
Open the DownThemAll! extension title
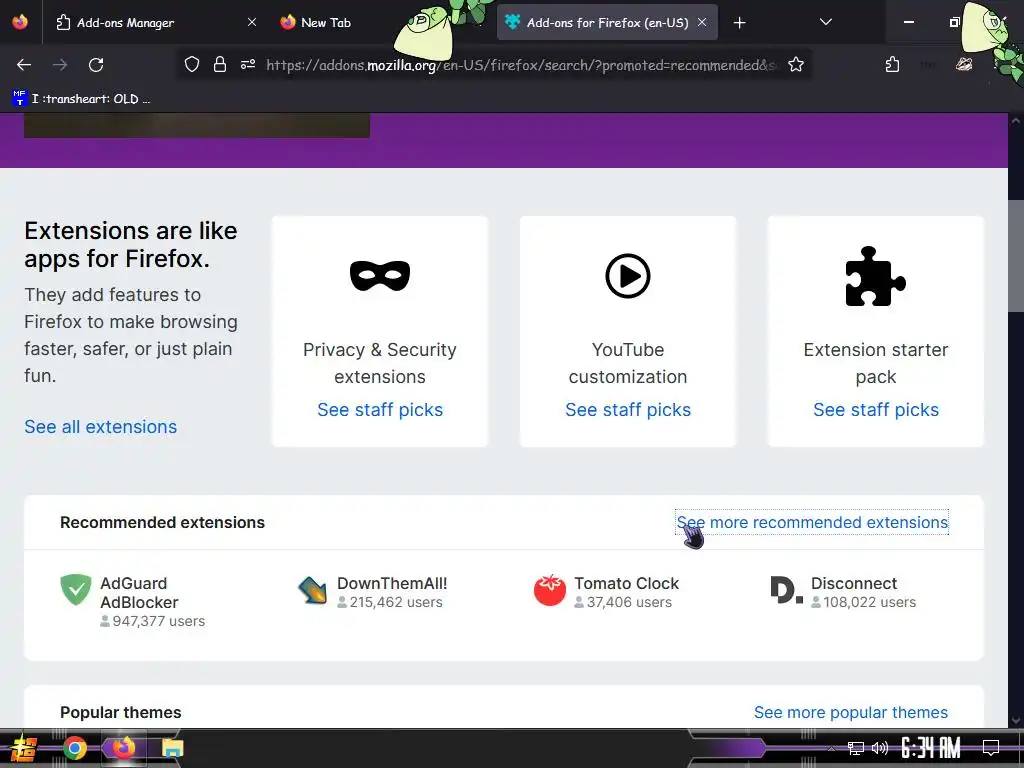coord(392,583)
